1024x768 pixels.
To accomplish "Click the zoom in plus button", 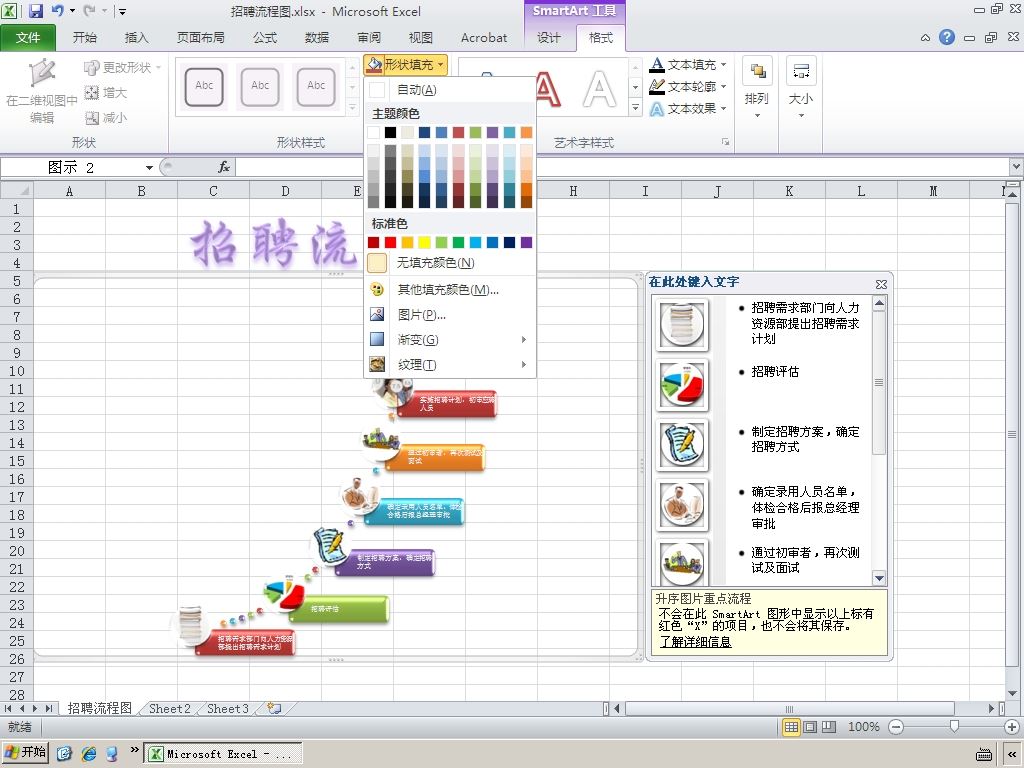I will click(x=1012, y=727).
